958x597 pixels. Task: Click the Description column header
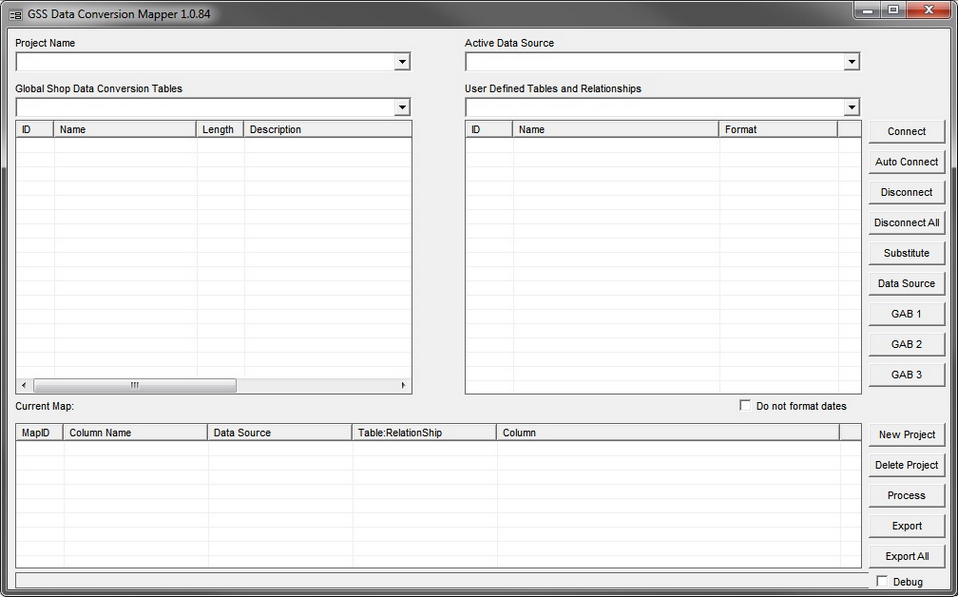point(327,130)
